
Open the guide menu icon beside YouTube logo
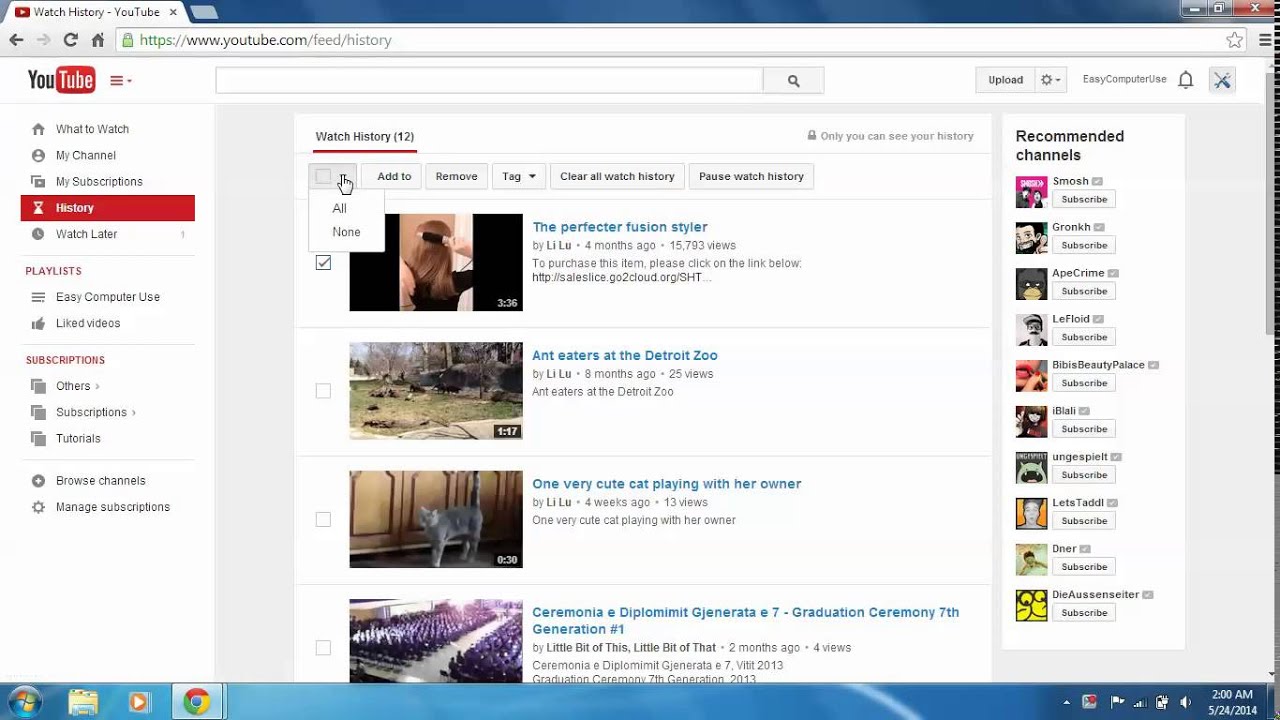coord(120,81)
